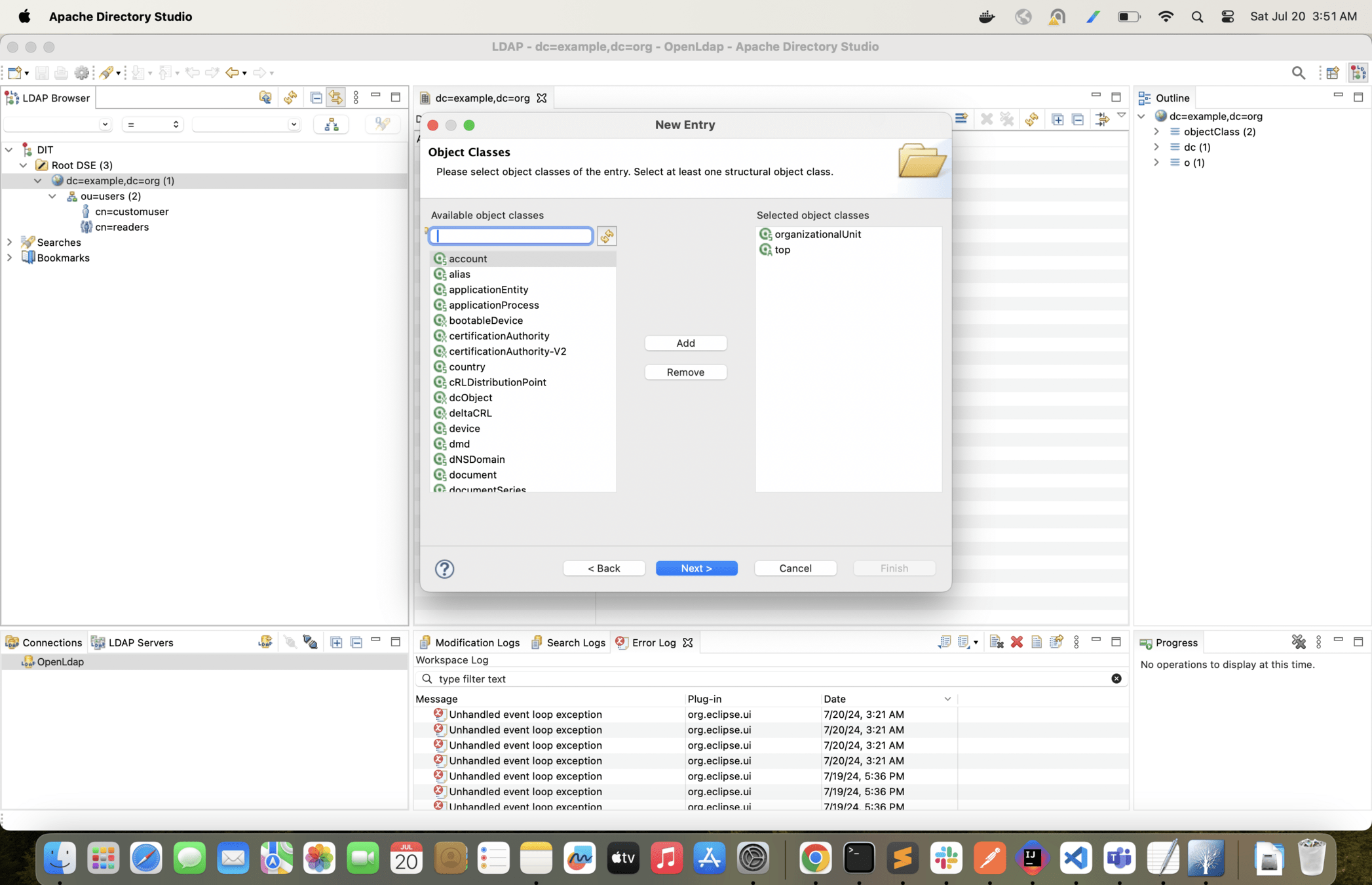The height and width of the screenshot is (885, 1372).
Task: Select organizationalUnit in selected object classes
Action: point(817,234)
